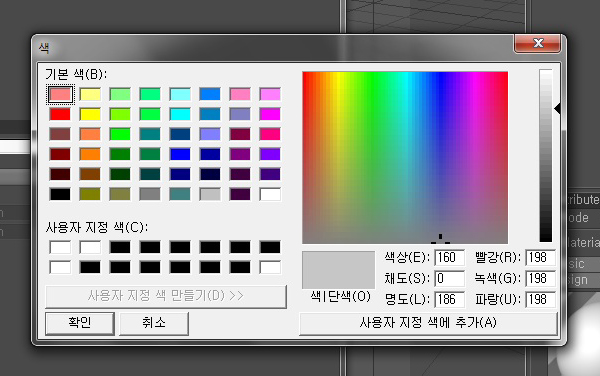
Task: Select the orange swatch in fourth row
Action: coord(90,154)
